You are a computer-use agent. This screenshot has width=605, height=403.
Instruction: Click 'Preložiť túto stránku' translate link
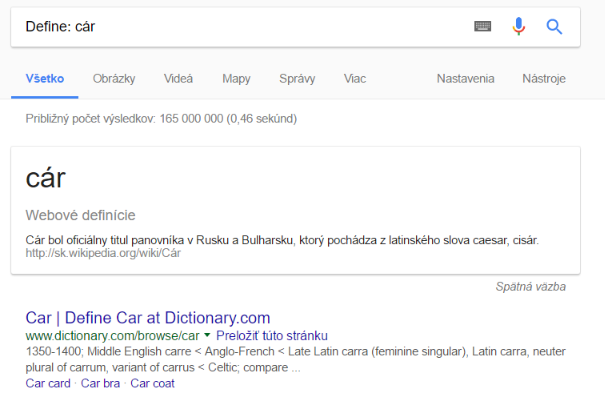click(272, 335)
